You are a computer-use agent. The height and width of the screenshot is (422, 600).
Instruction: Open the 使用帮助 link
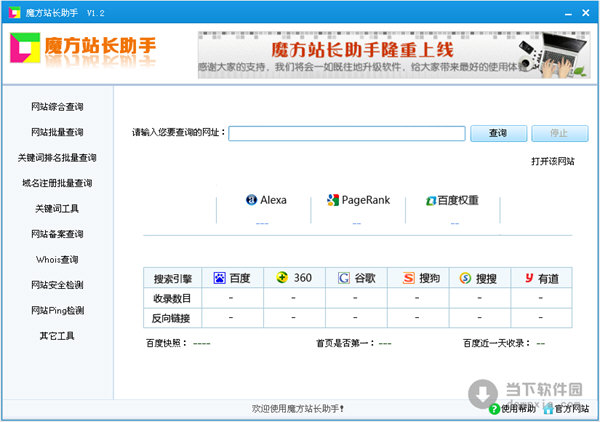pyautogui.click(x=518, y=409)
